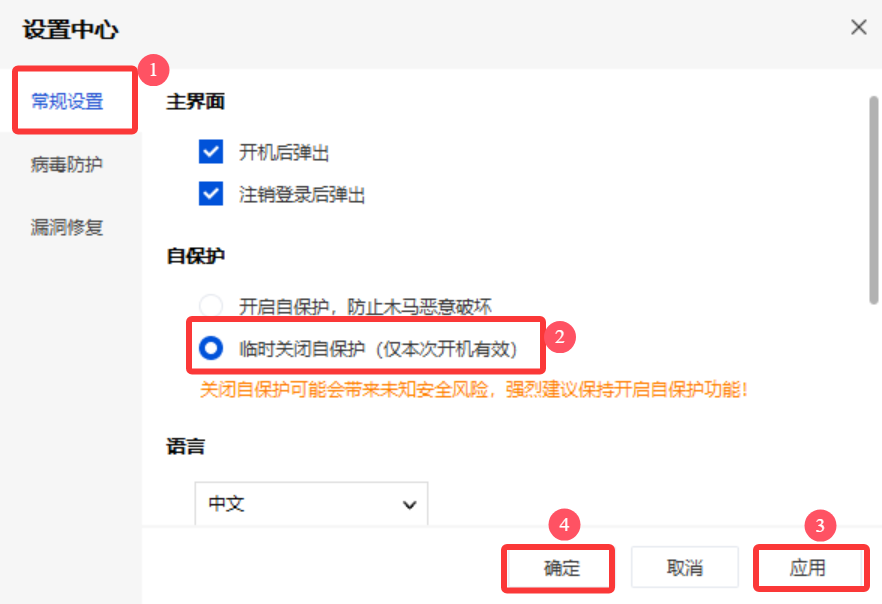
Task: Apply changes with the 应用 button
Action: coord(808,568)
